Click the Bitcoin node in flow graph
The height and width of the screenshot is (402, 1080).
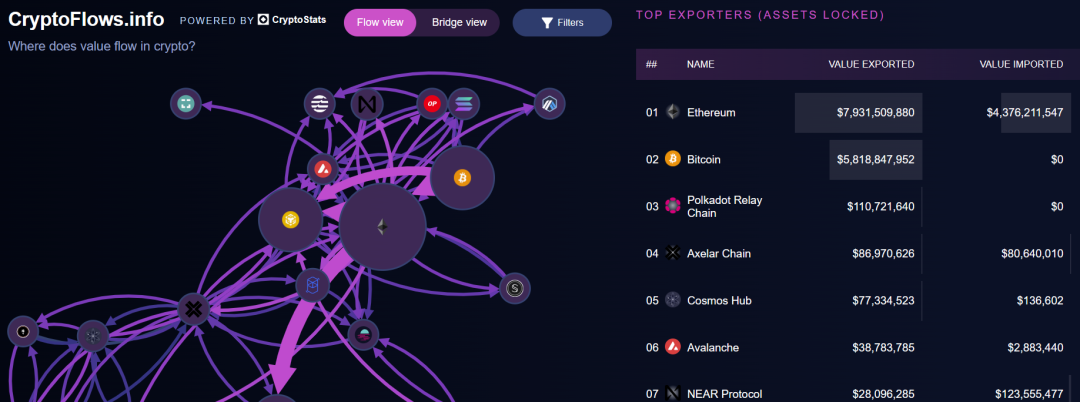point(462,178)
